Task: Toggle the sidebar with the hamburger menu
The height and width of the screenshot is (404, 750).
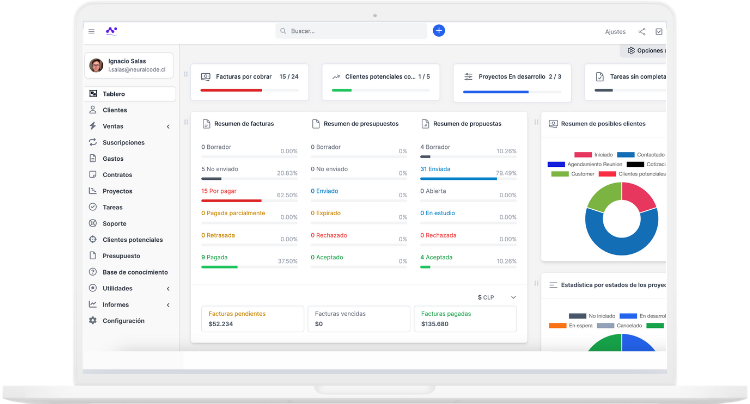Action: [92, 31]
